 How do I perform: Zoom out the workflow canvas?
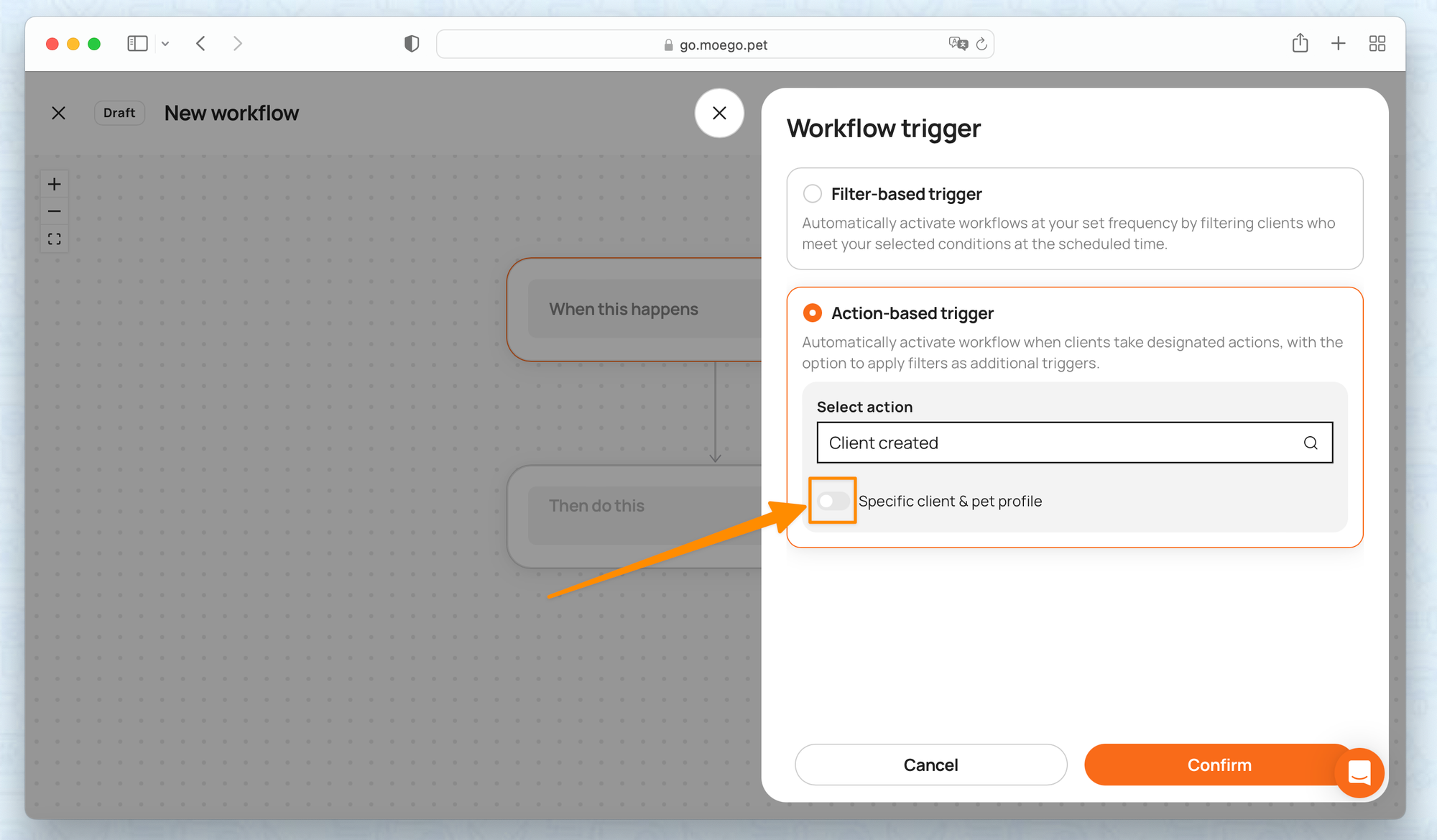click(54, 211)
